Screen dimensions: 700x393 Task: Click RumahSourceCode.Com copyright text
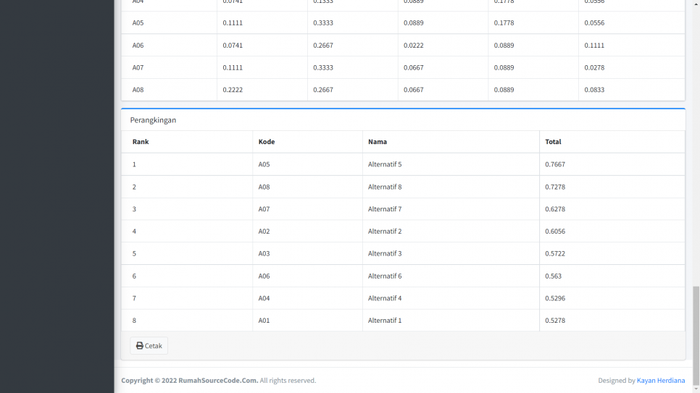(x=218, y=380)
